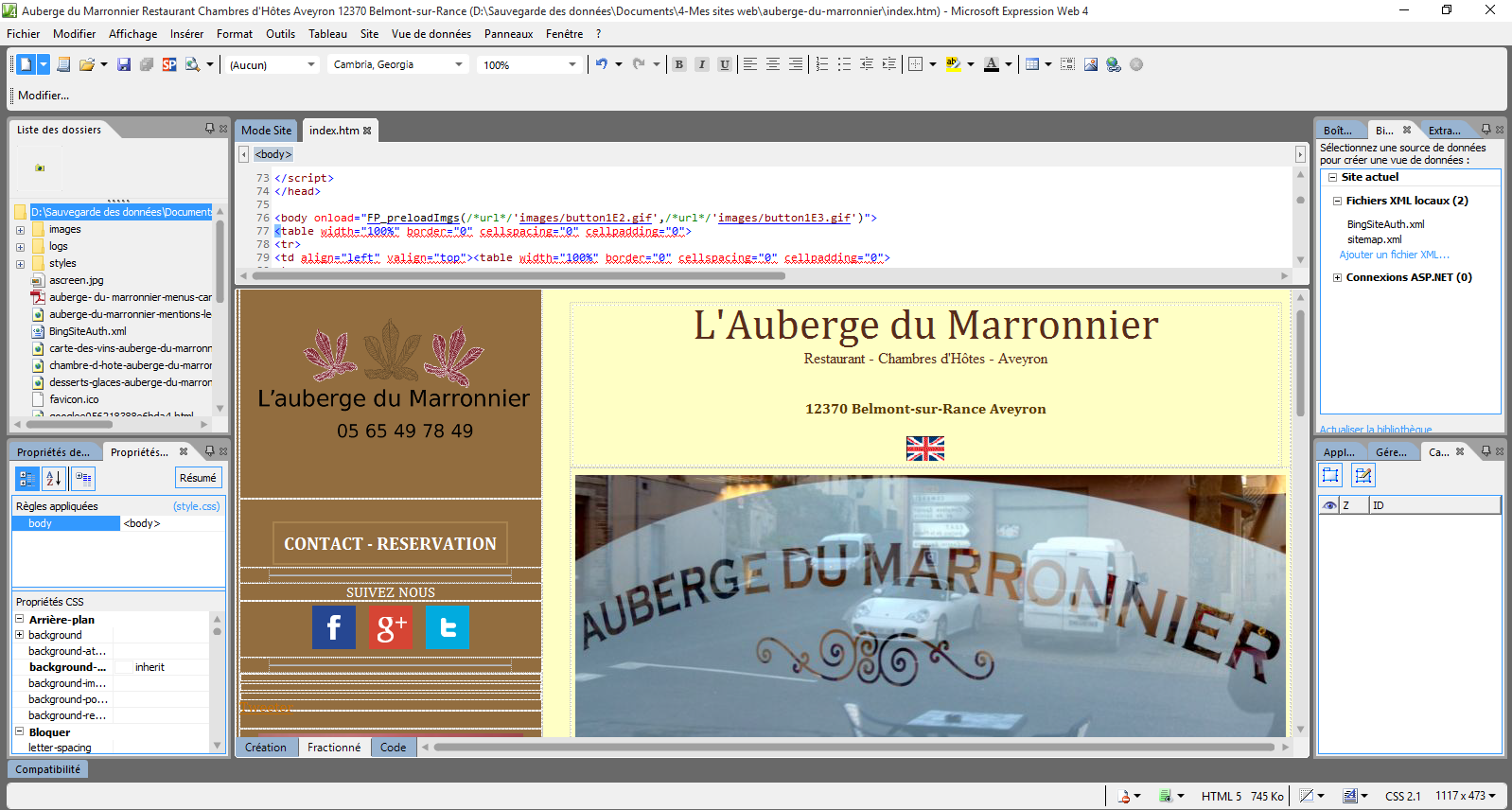Click the background-color swatch next to inherit
The width and height of the screenshot is (1512, 810).
124,667
